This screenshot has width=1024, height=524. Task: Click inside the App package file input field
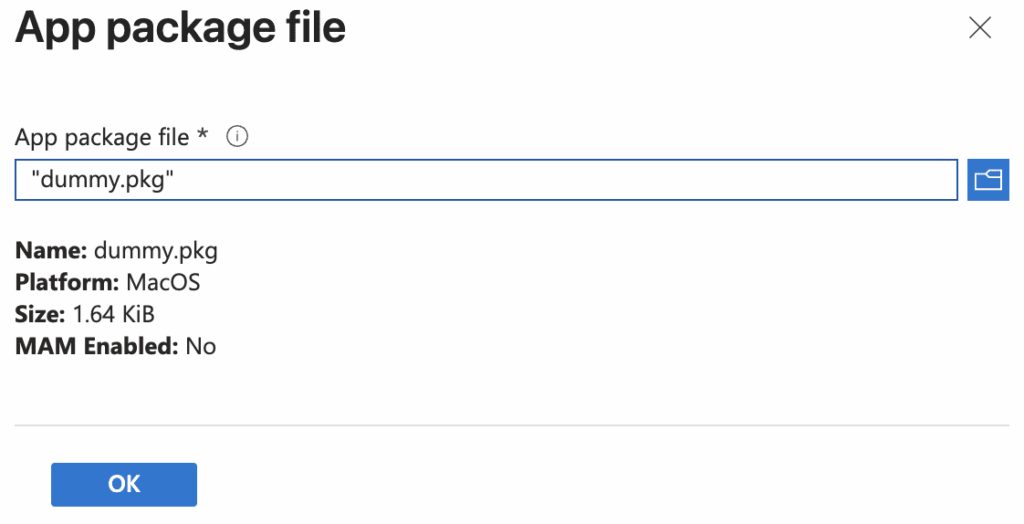(486, 180)
